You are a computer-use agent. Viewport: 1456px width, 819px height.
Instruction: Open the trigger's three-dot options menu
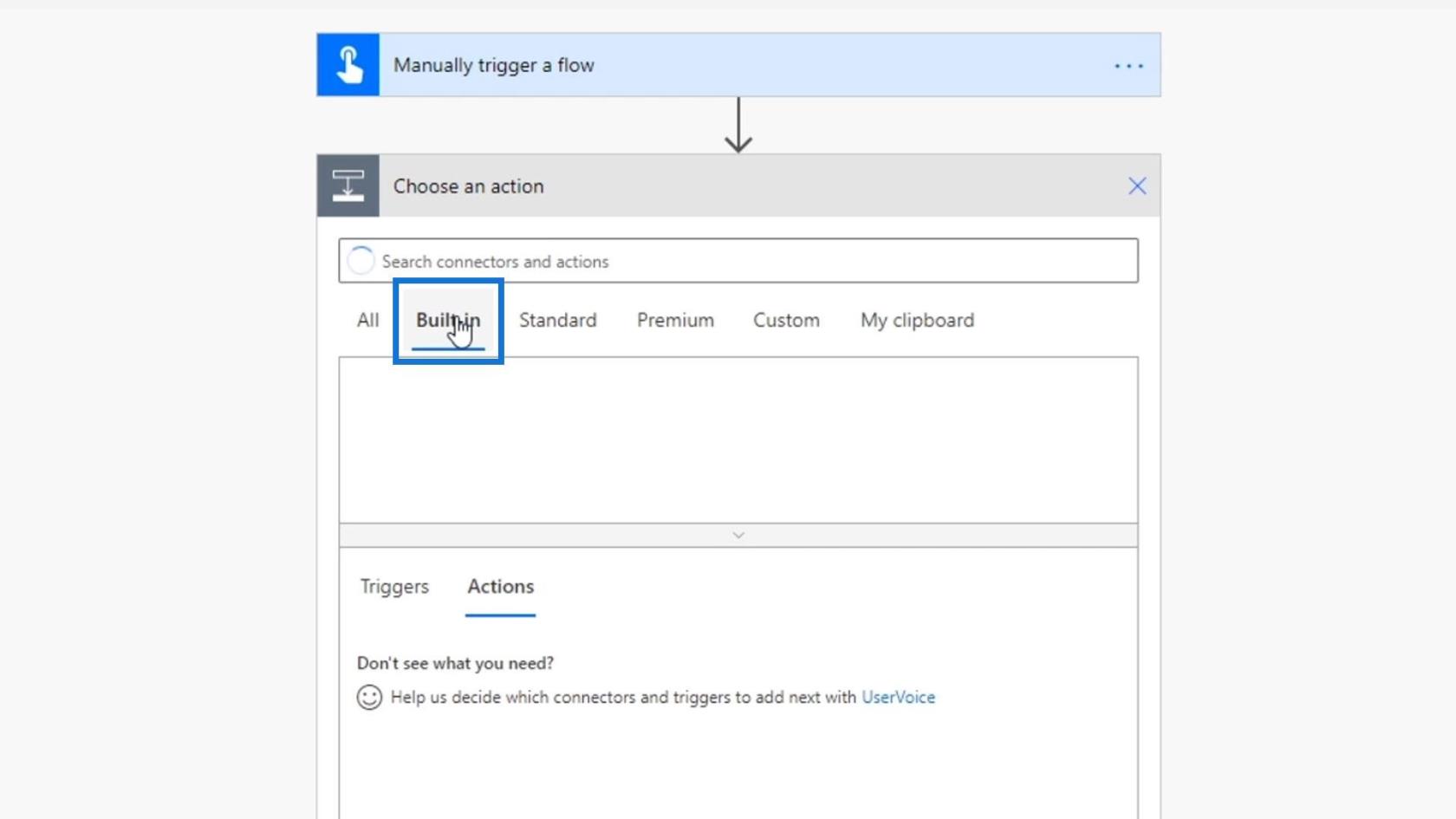click(1128, 66)
